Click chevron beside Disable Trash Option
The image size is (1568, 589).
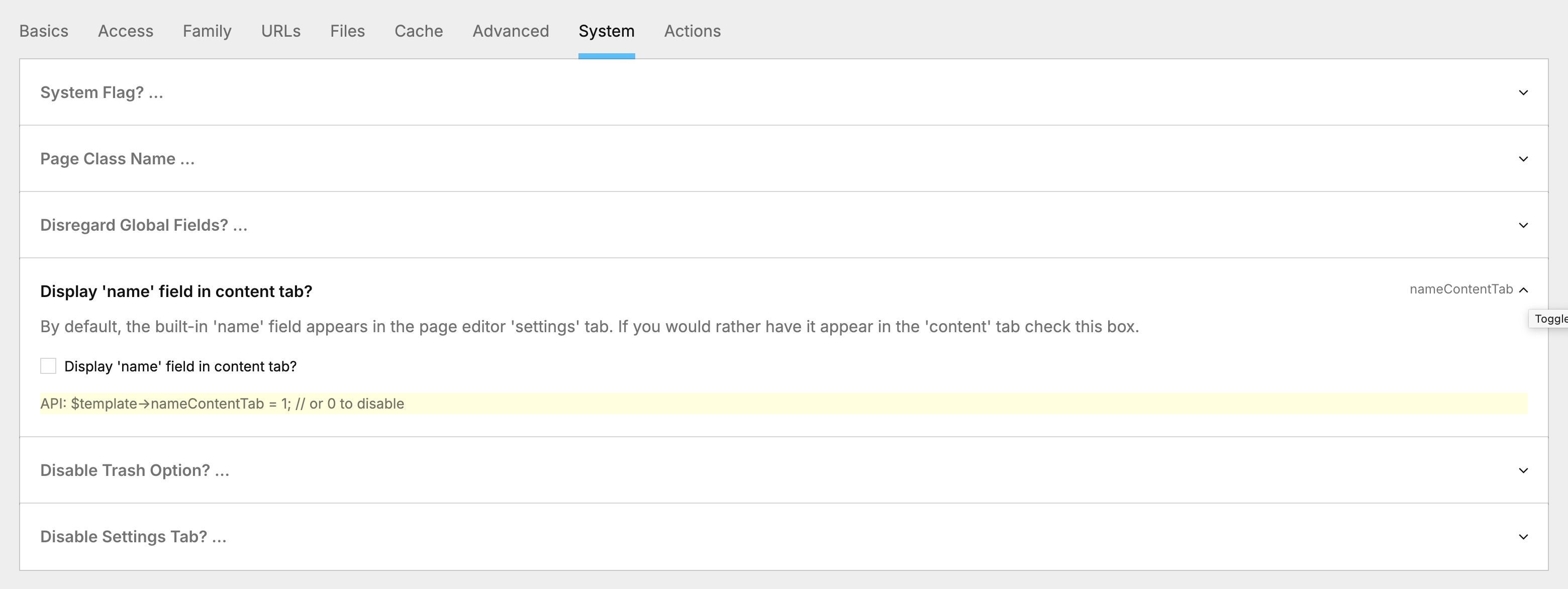click(1523, 470)
